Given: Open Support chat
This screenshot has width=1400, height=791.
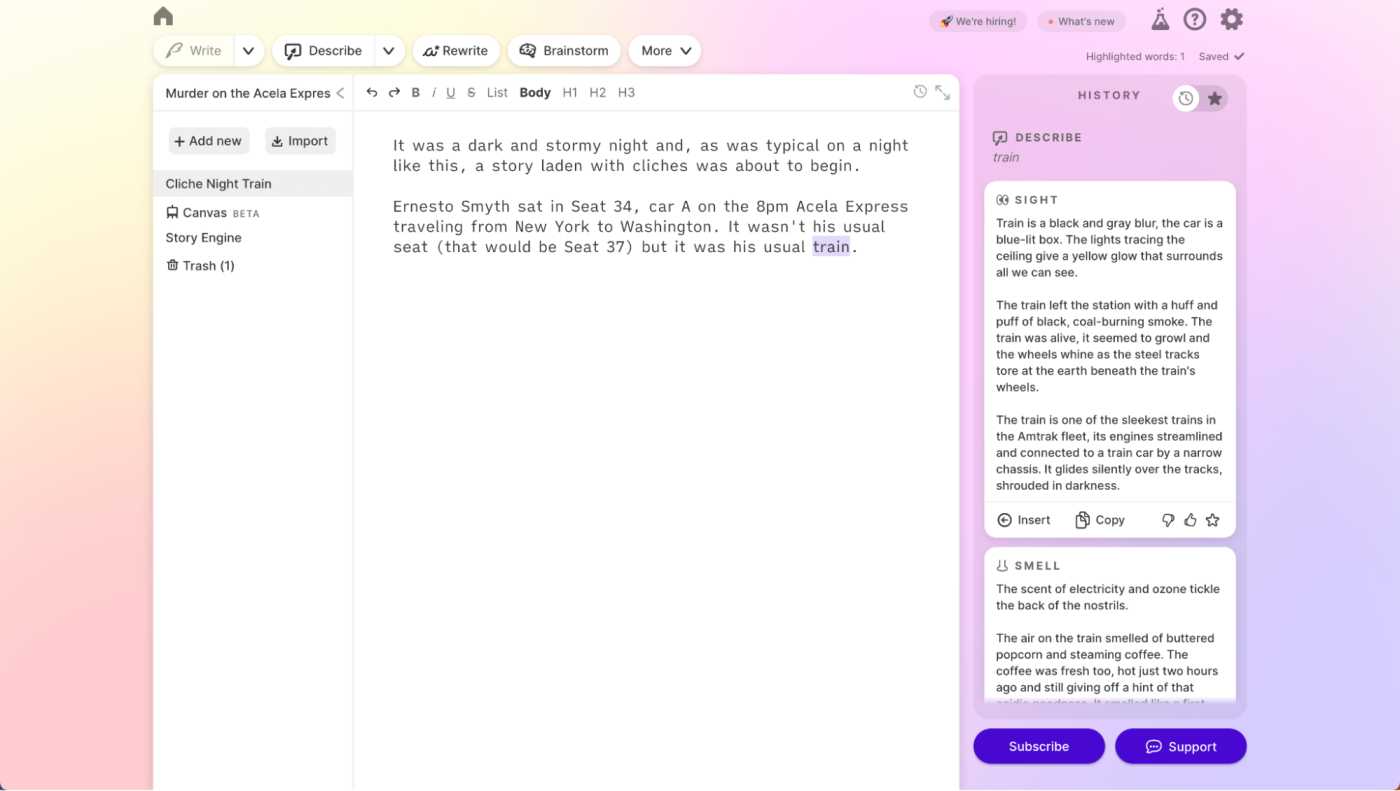Looking at the screenshot, I should click(x=1181, y=746).
